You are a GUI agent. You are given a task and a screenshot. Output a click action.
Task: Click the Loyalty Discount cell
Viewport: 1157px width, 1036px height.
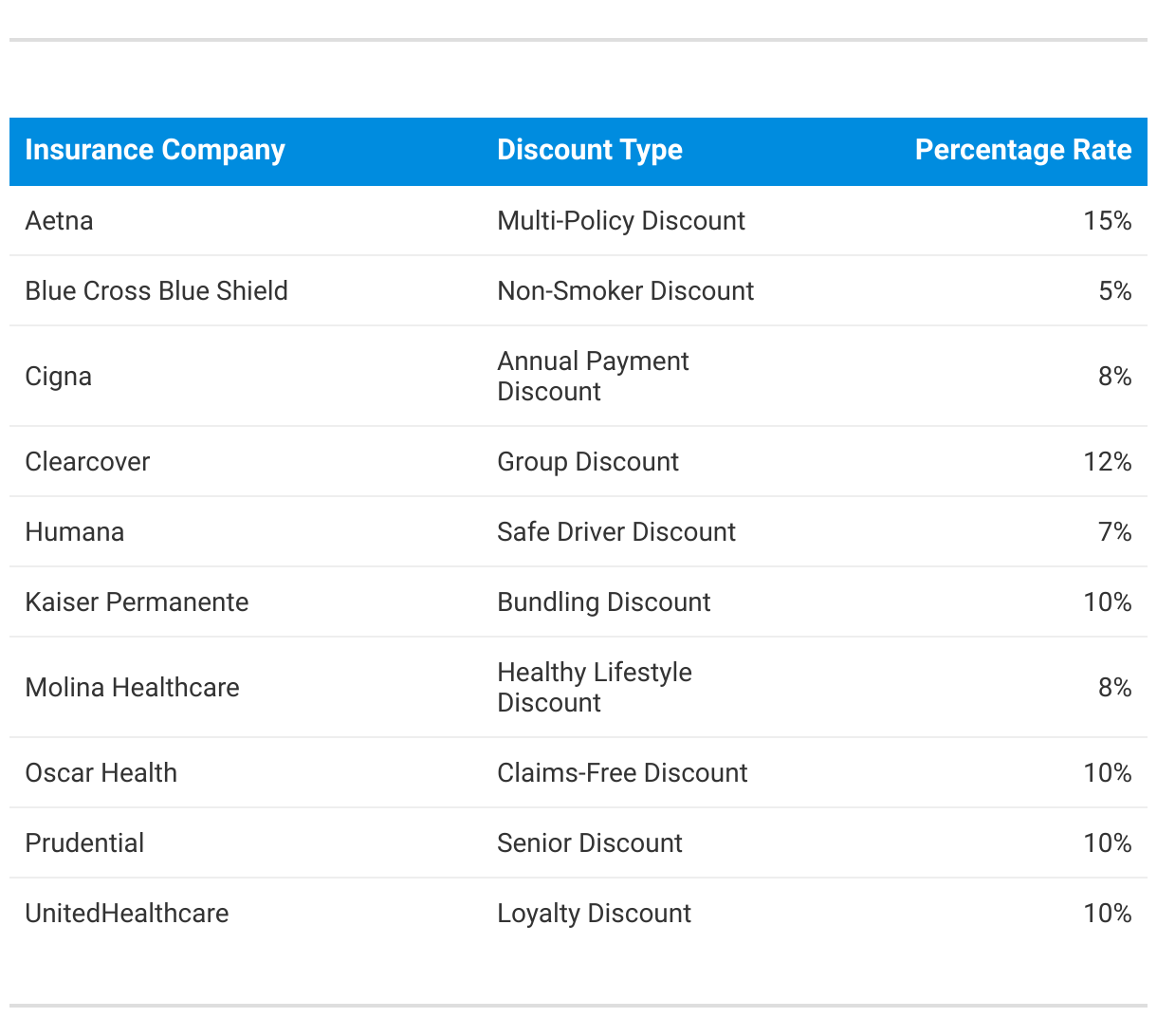pyautogui.click(x=594, y=914)
